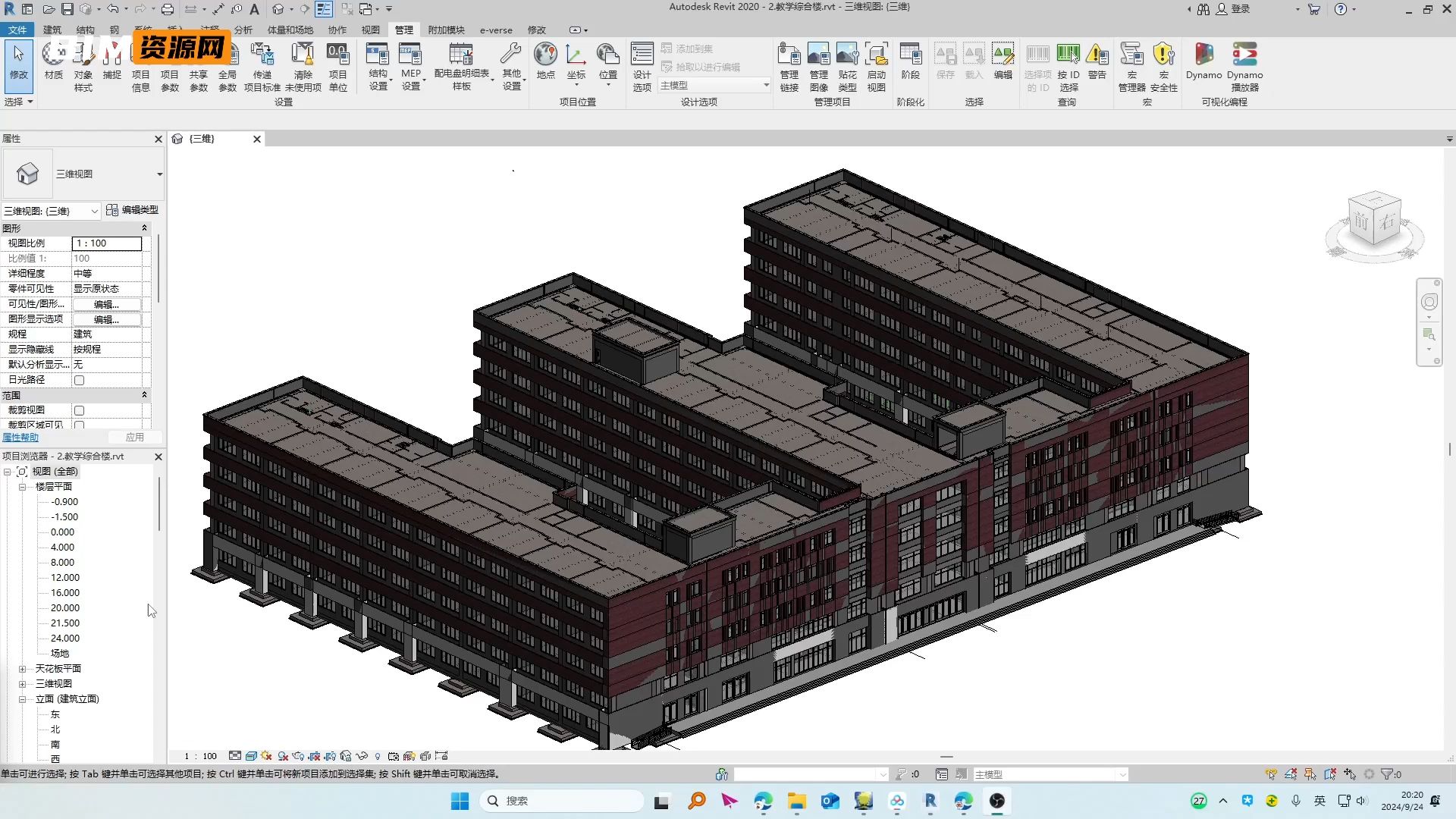
Task: Collapse the 楼层平面 tree node
Action: 22,487
